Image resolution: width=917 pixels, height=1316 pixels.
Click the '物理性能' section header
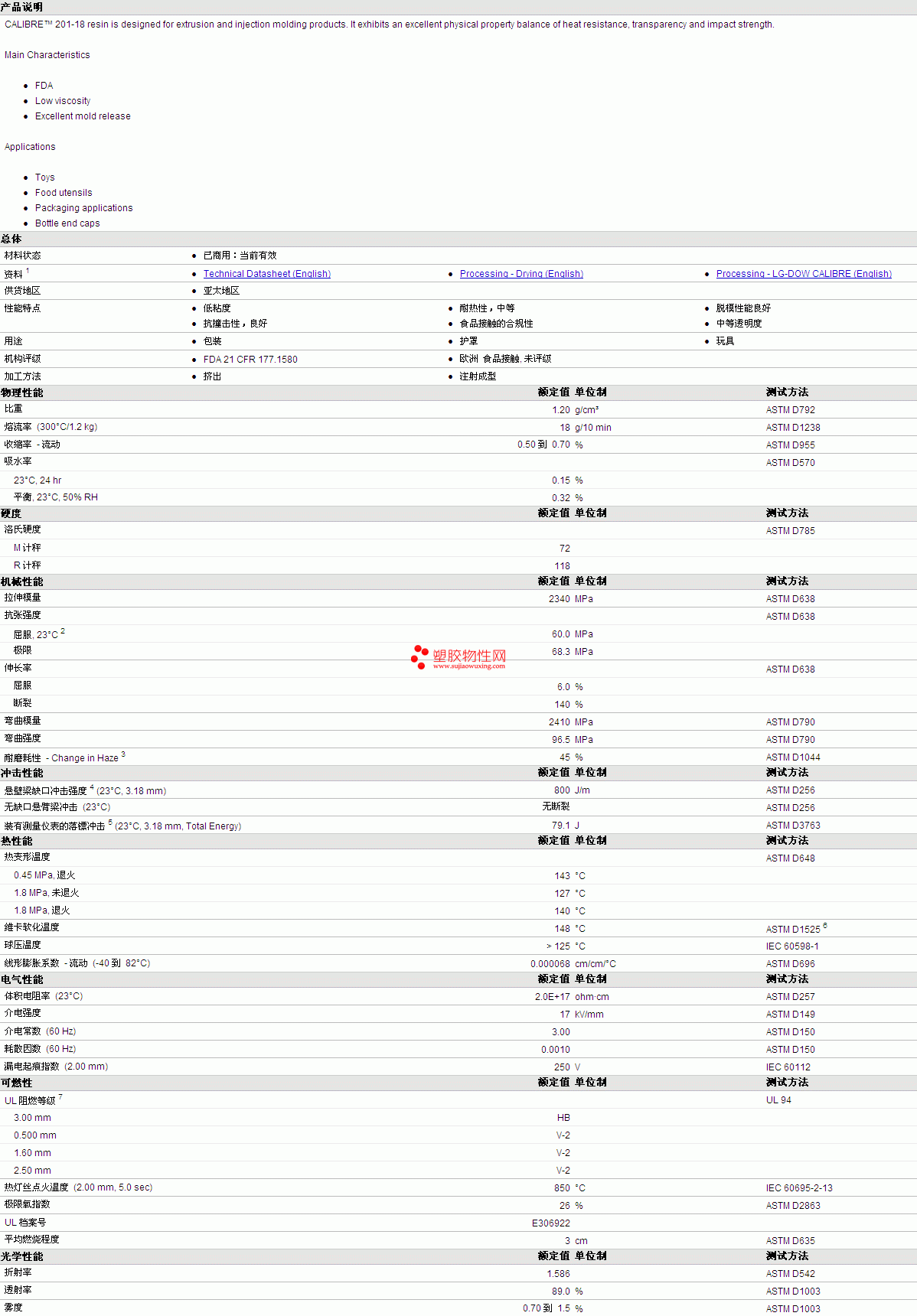[22, 393]
